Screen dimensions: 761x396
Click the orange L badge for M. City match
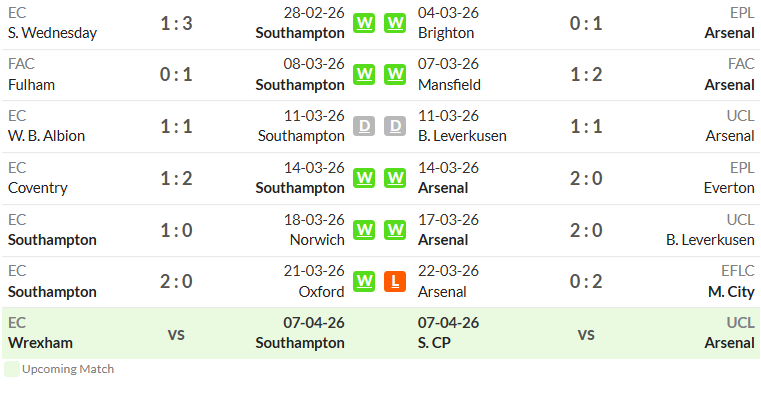tap(395, 281)
